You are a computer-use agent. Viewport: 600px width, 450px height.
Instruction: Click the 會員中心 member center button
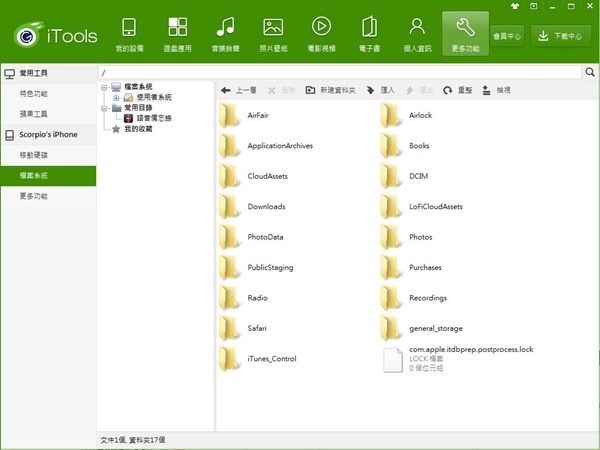(x=507, y=36)
